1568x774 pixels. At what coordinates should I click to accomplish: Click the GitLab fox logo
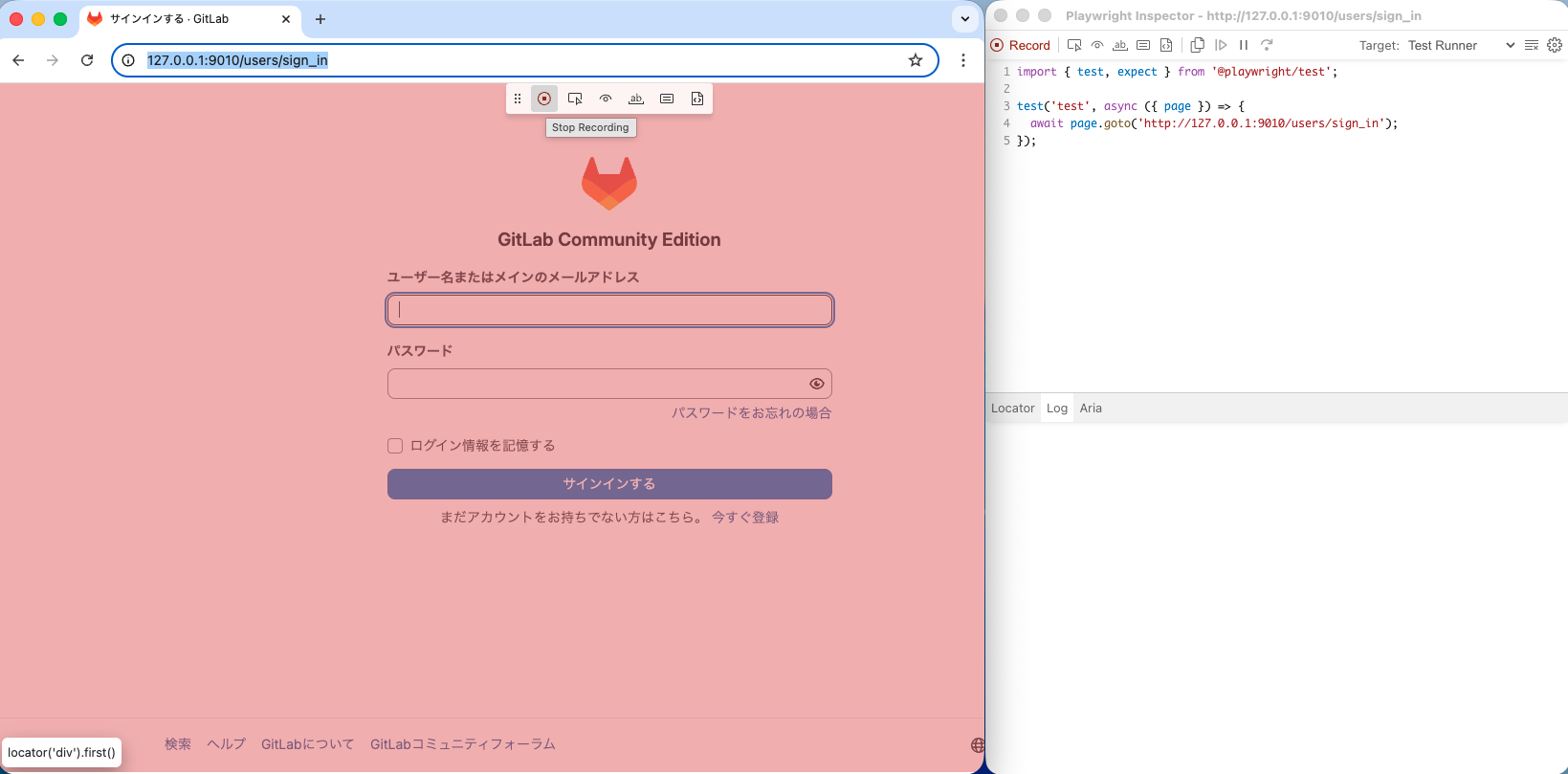pos(609,183)
